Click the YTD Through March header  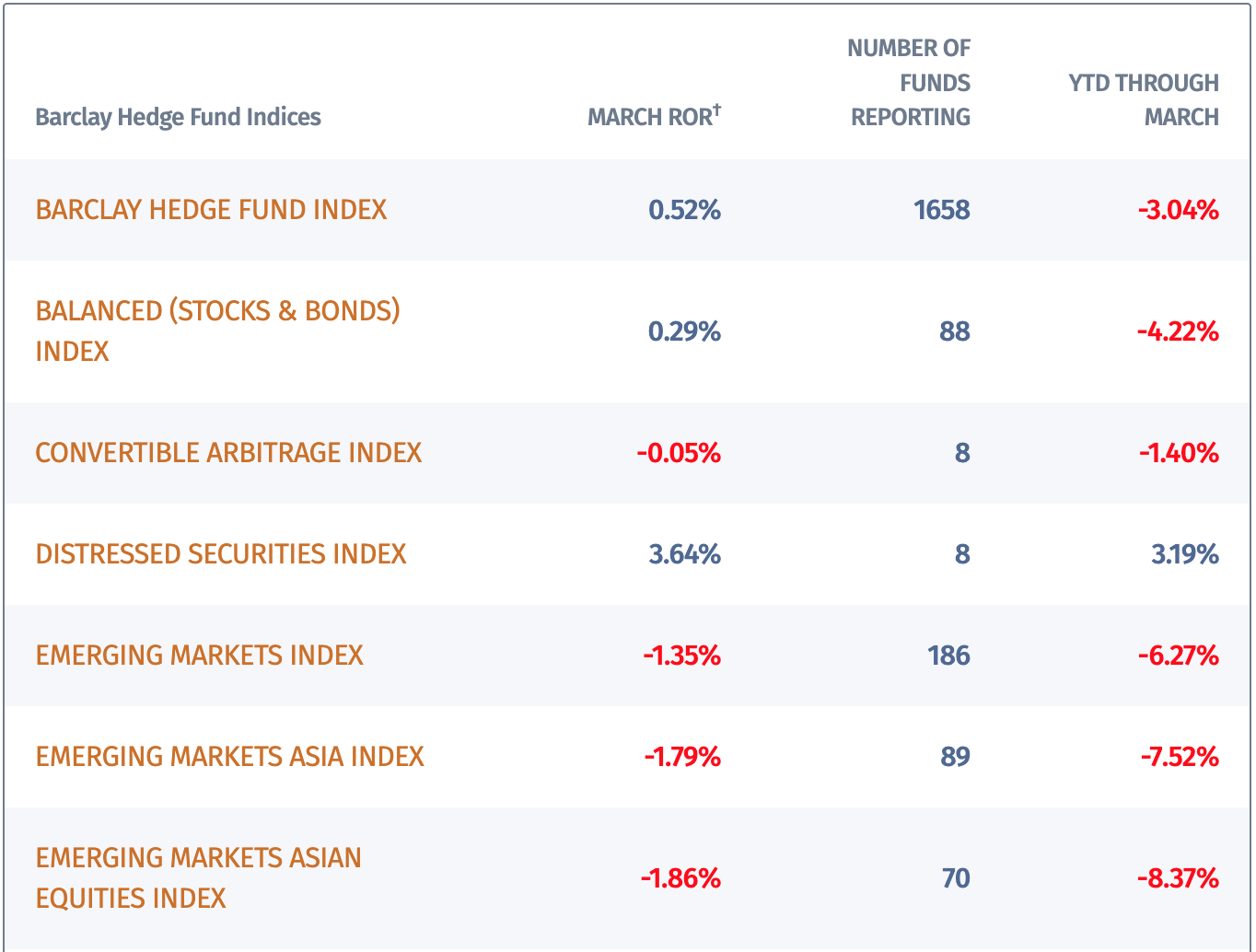(x=1144, y=99)
